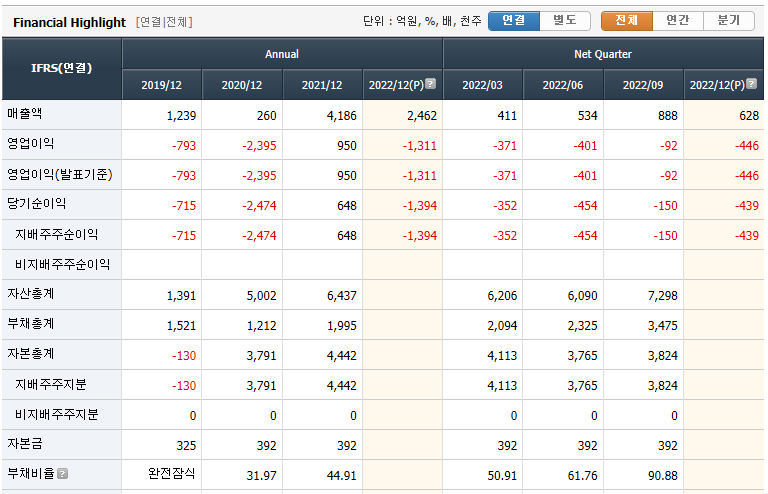
Task: Click the 3,475 total liabilities value
Action: 663,326
